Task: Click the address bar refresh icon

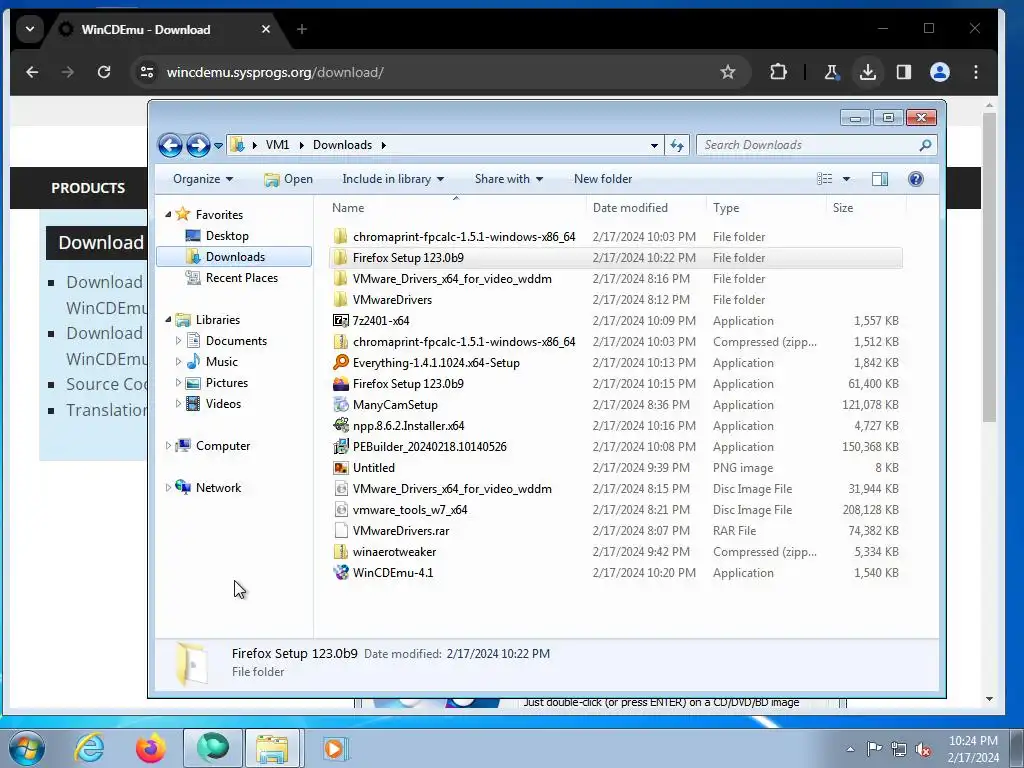Action: coord(677,145)
